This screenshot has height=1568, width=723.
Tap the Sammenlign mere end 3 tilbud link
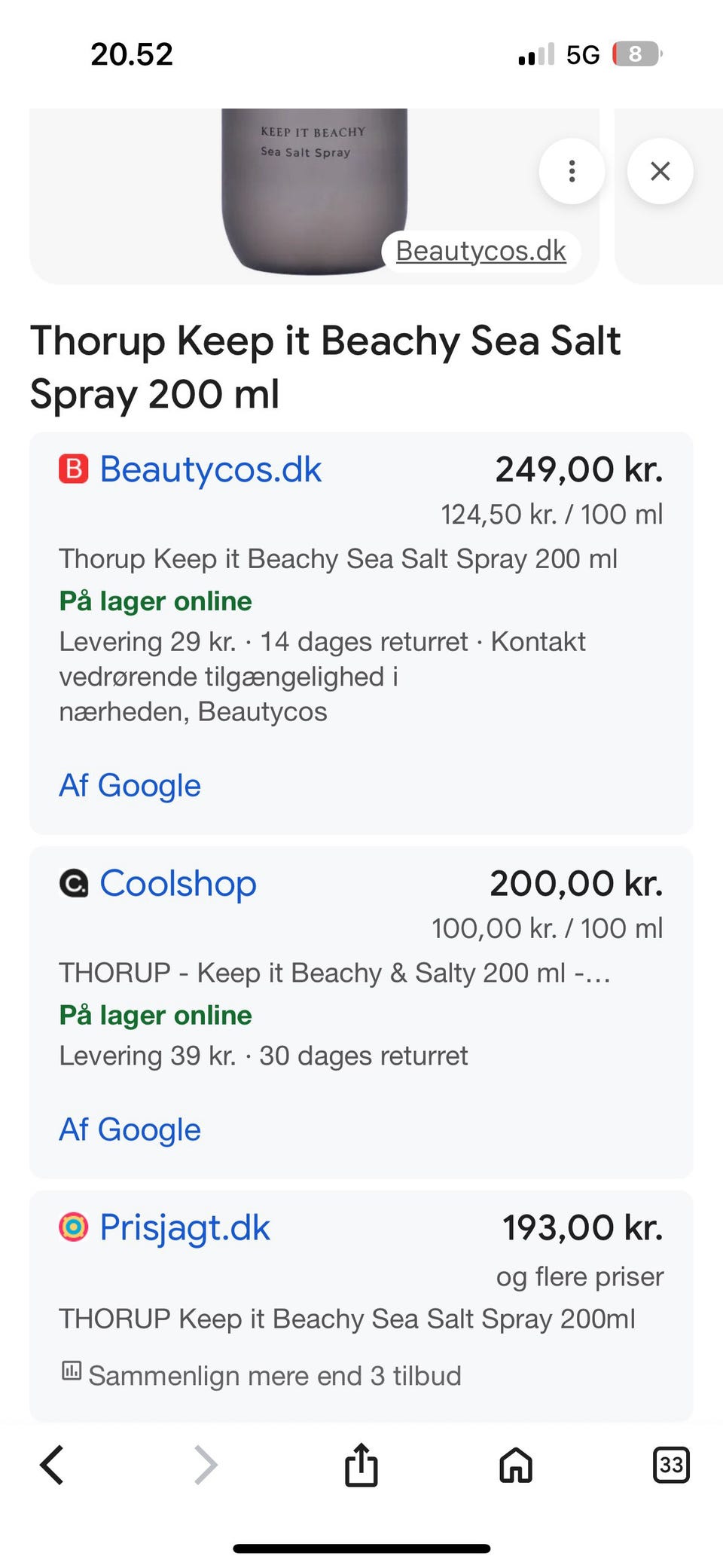pos(274,1376)
